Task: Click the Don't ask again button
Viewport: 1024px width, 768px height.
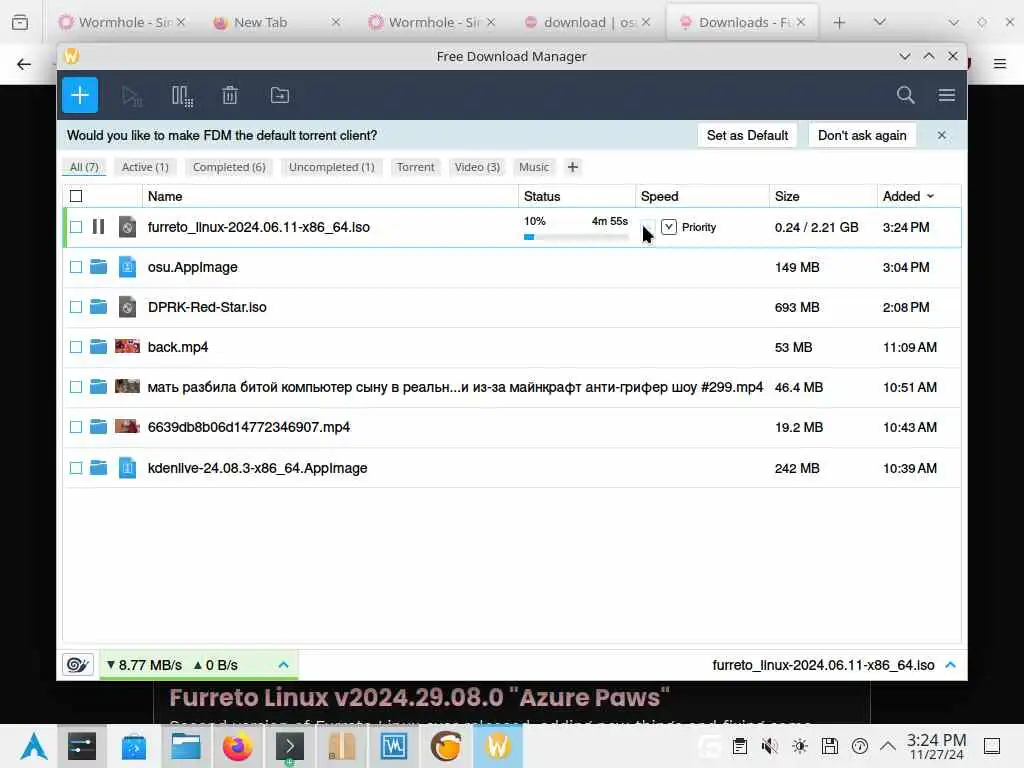Action: tap(862, 135)
